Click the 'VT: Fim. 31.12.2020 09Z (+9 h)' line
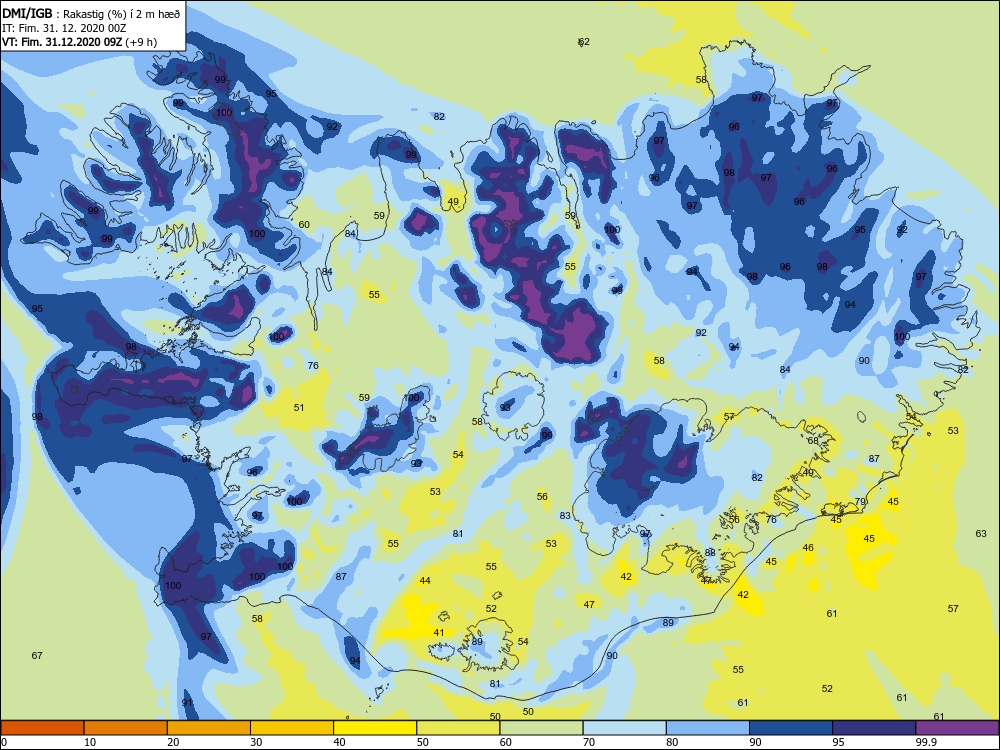The image size is (1000, 750). click(x=80, y=42)
